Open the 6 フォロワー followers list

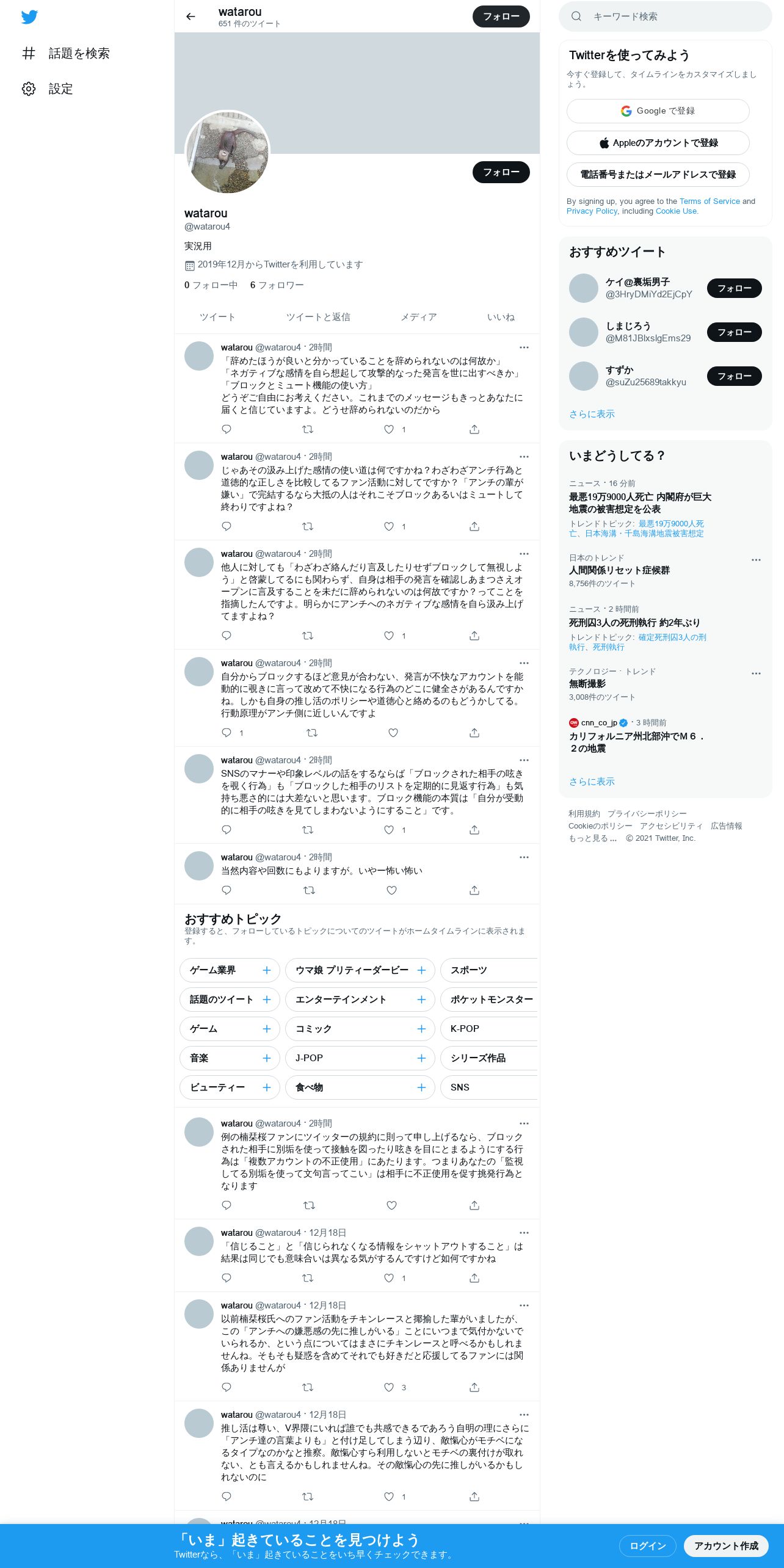277,285
